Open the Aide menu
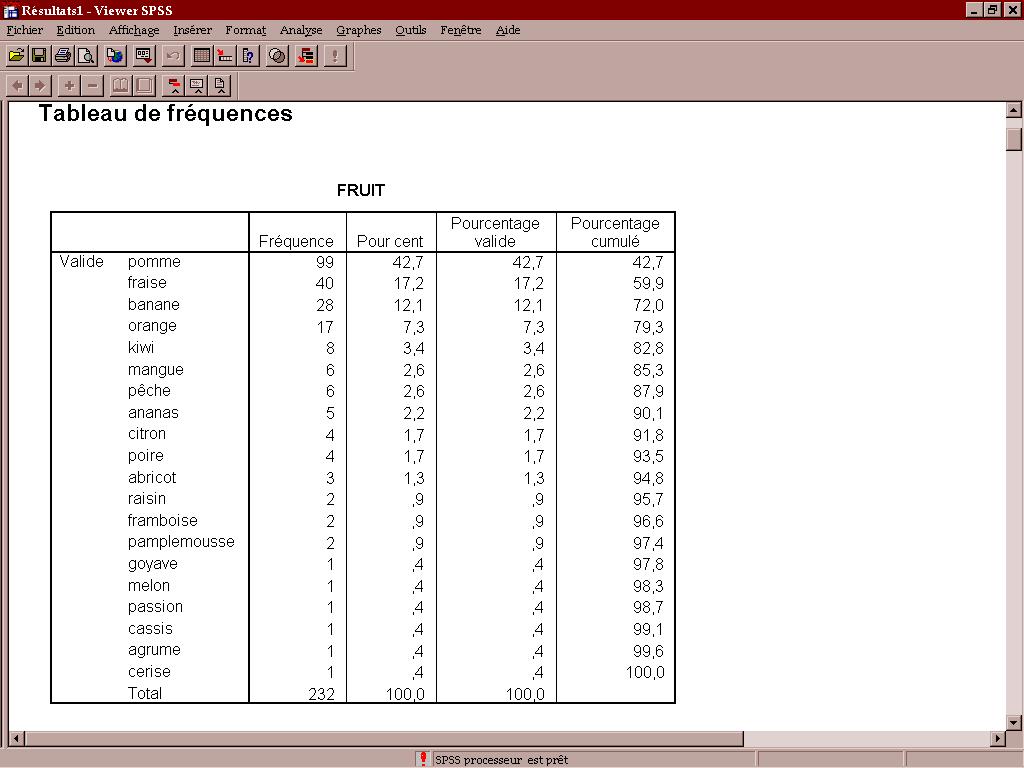This screenshot has width=1024, height=768. pos(507,30)
